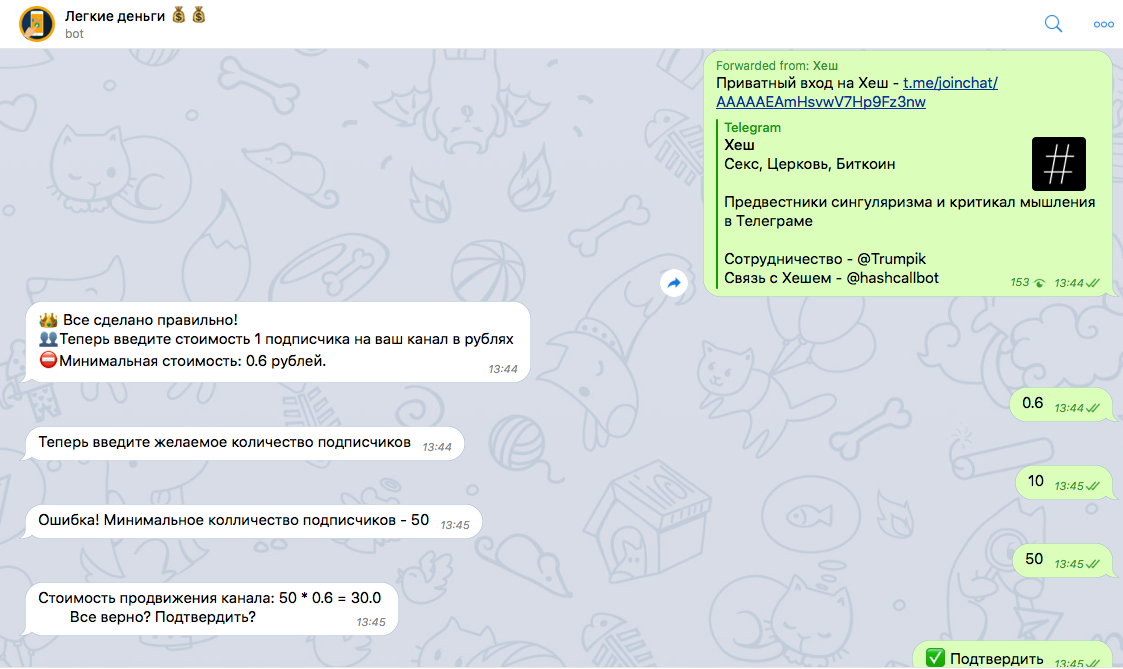Click the sent message '50'

tap(1061, 561)
